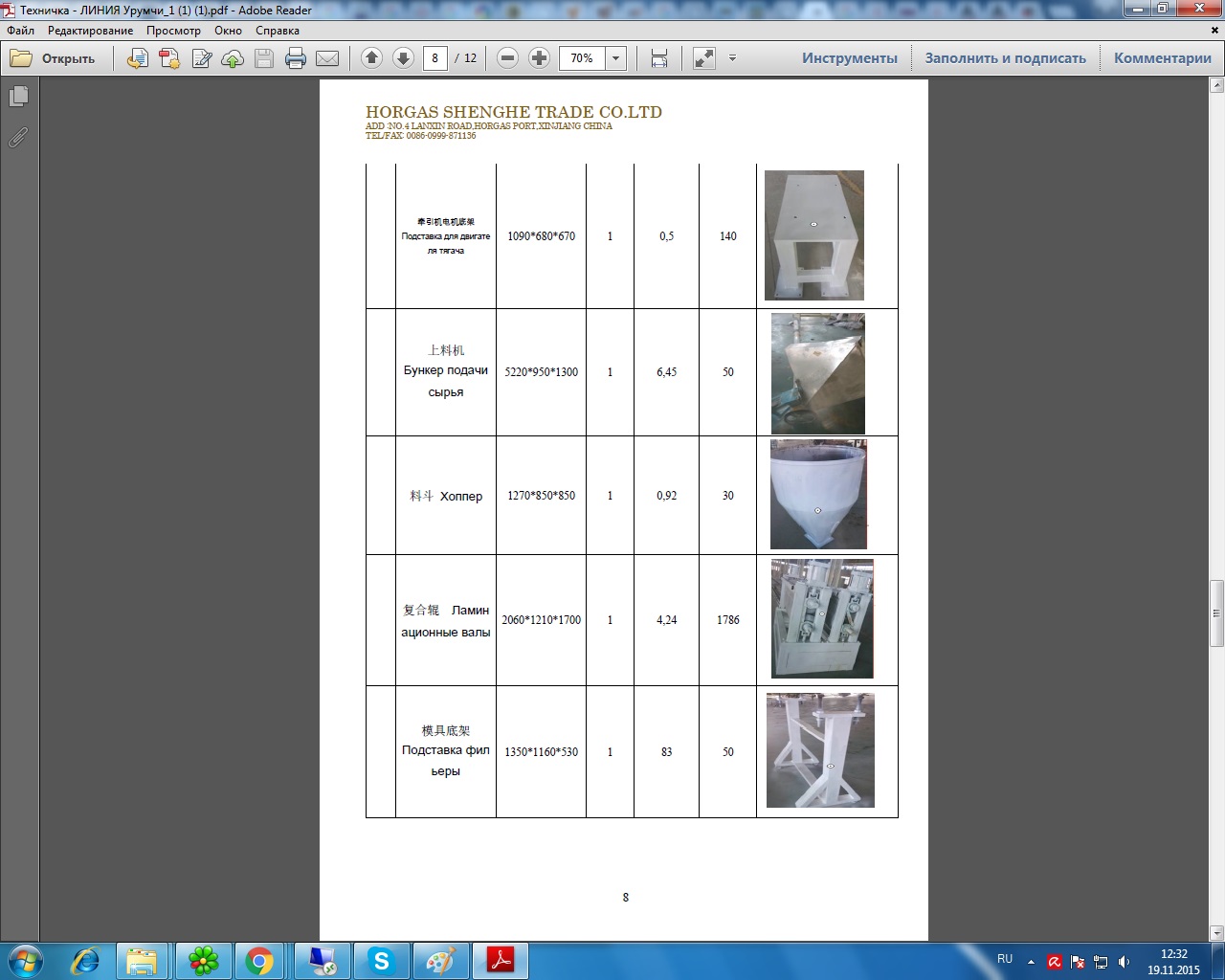
Task: Open Skype from taskbar
Action: [381, 961]
